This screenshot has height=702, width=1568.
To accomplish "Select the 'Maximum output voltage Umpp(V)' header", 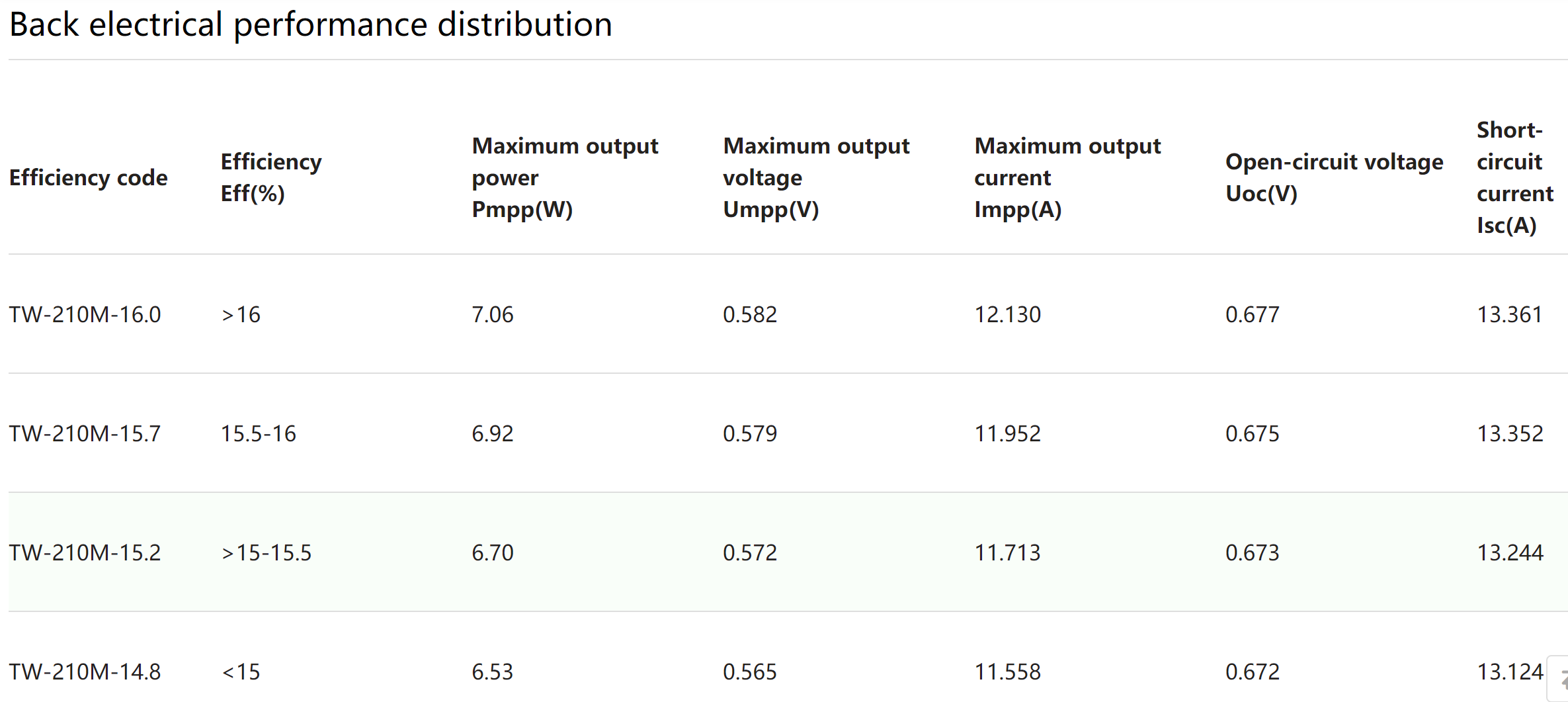I will pos(816,177).
